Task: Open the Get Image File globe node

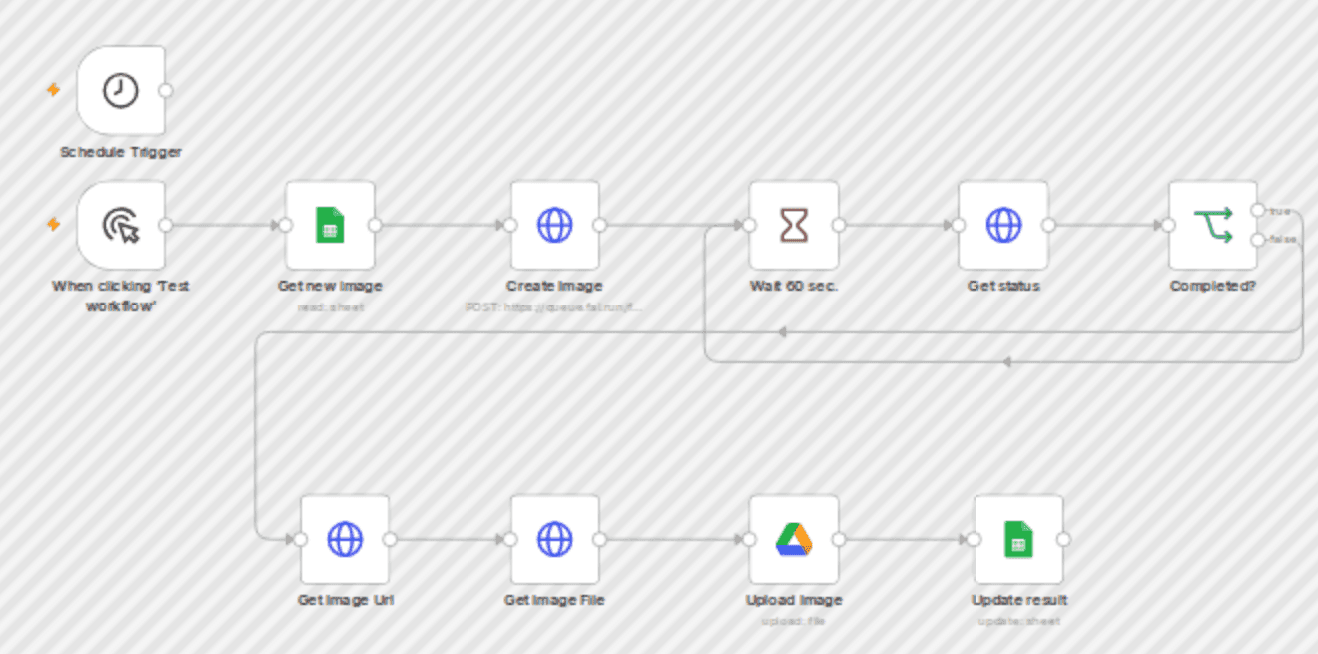Action: pyautogui.click(x=554, y=539)
